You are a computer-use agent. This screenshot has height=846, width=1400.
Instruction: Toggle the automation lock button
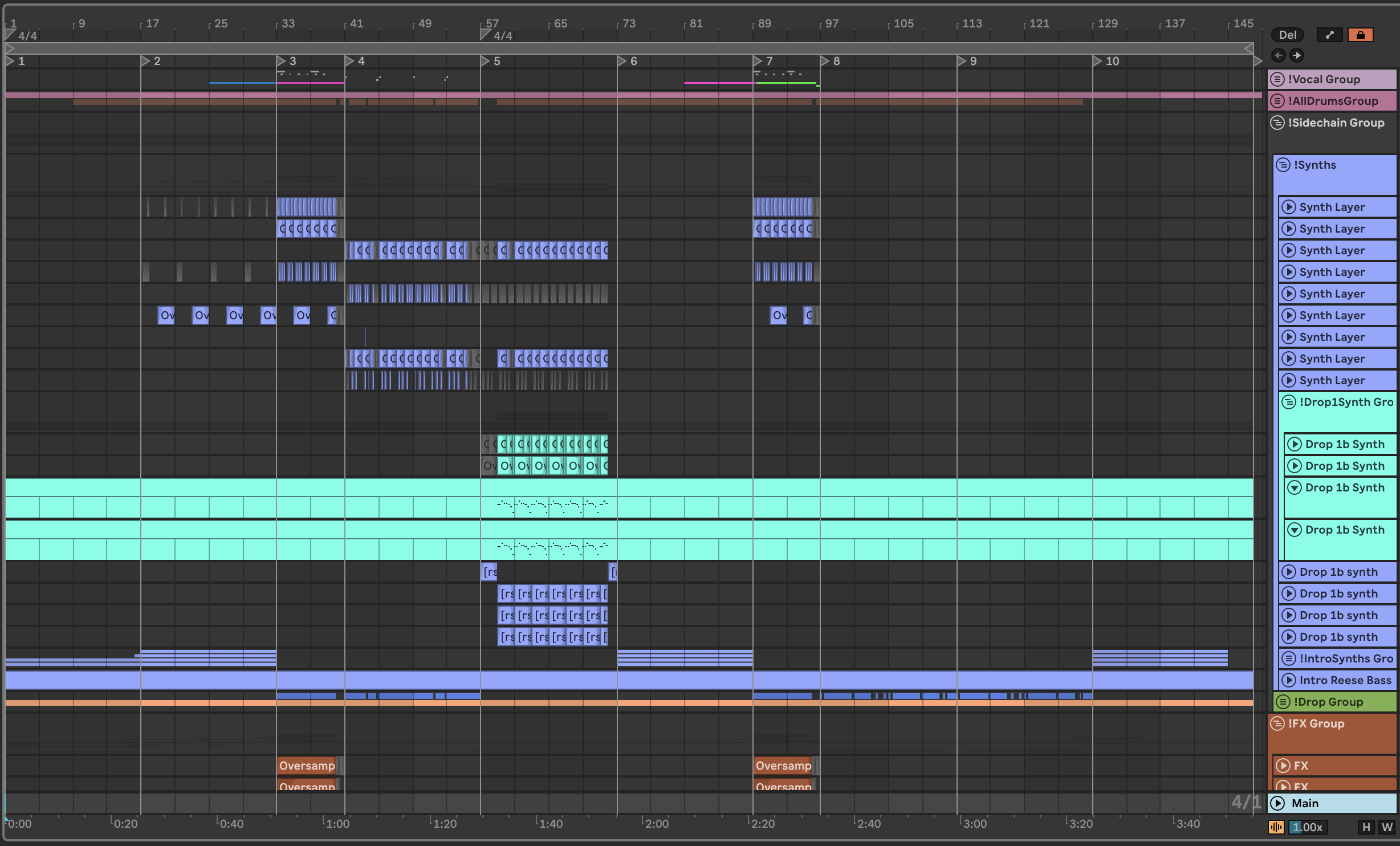click(1360, 35)
